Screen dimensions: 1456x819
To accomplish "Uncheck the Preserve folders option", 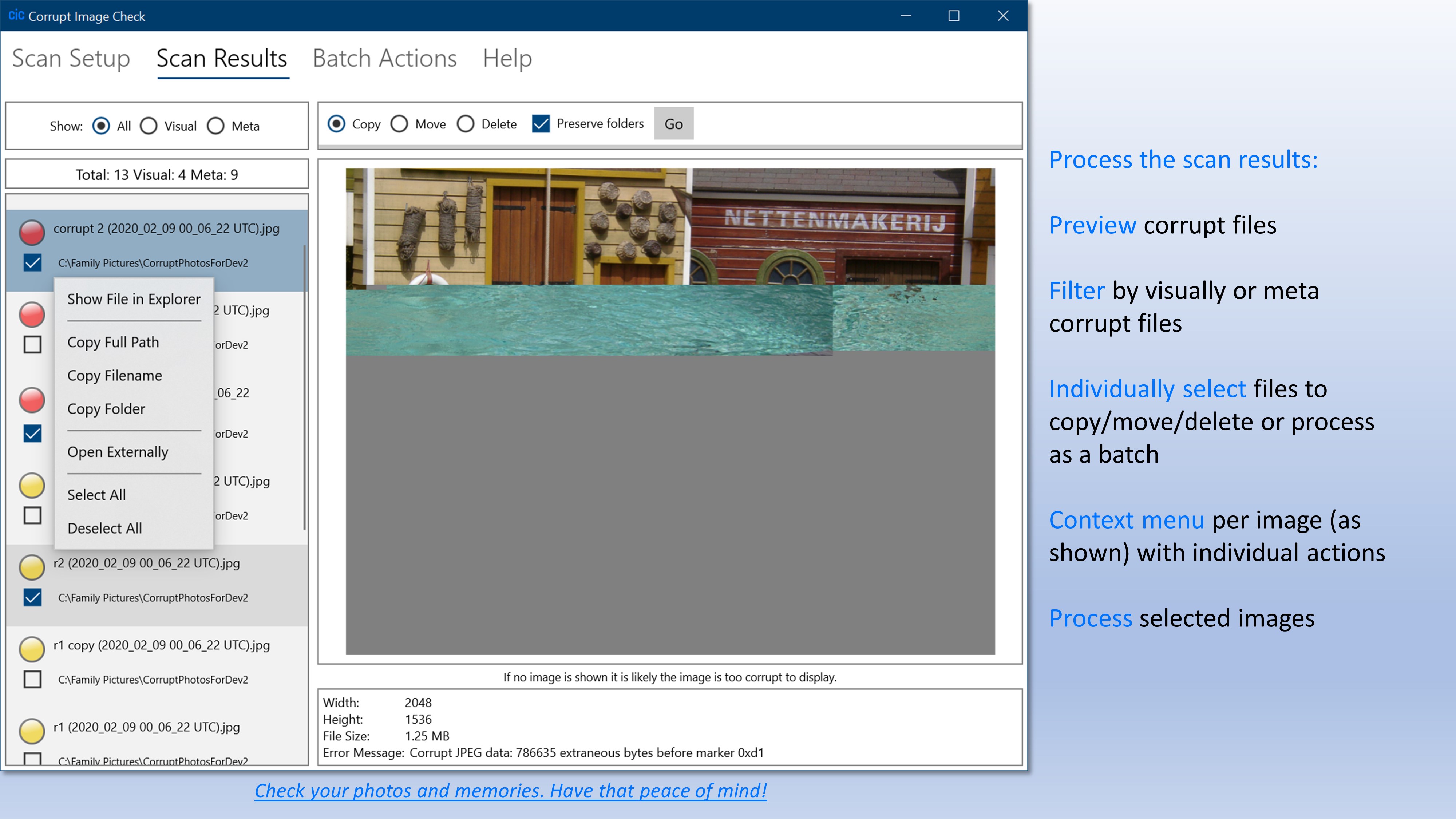I will (541, 124).
